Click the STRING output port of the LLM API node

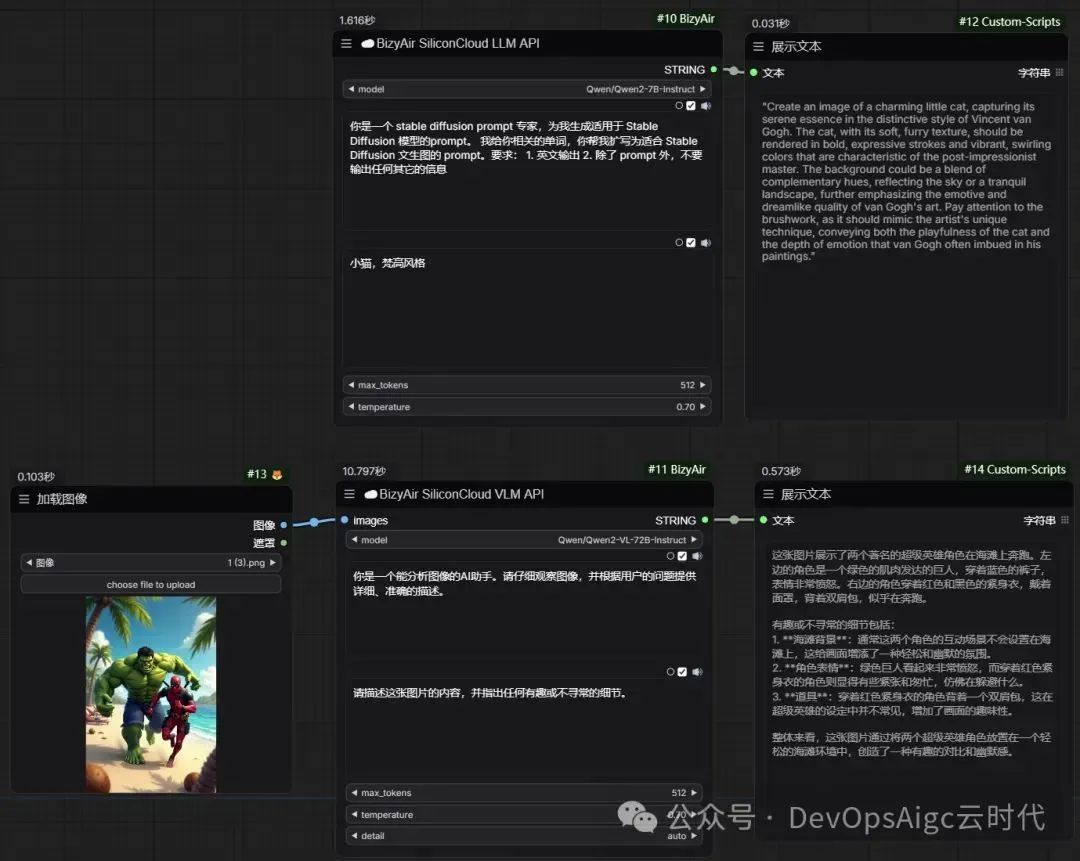click(x=714, y=70)
